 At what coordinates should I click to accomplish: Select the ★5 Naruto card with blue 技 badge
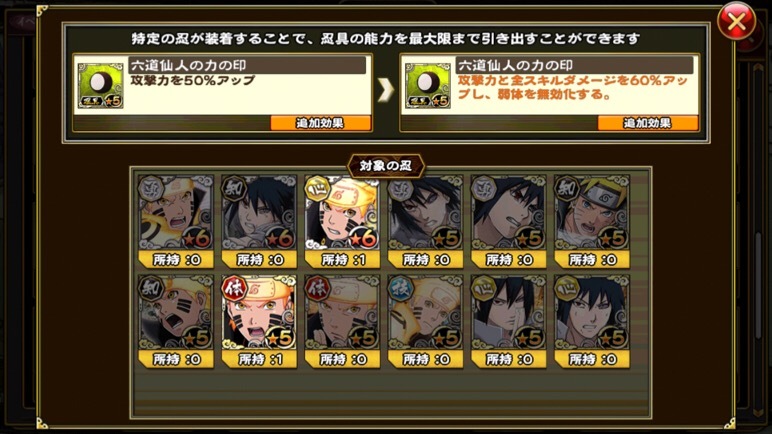pyautogui.click(x=425, y=321)
